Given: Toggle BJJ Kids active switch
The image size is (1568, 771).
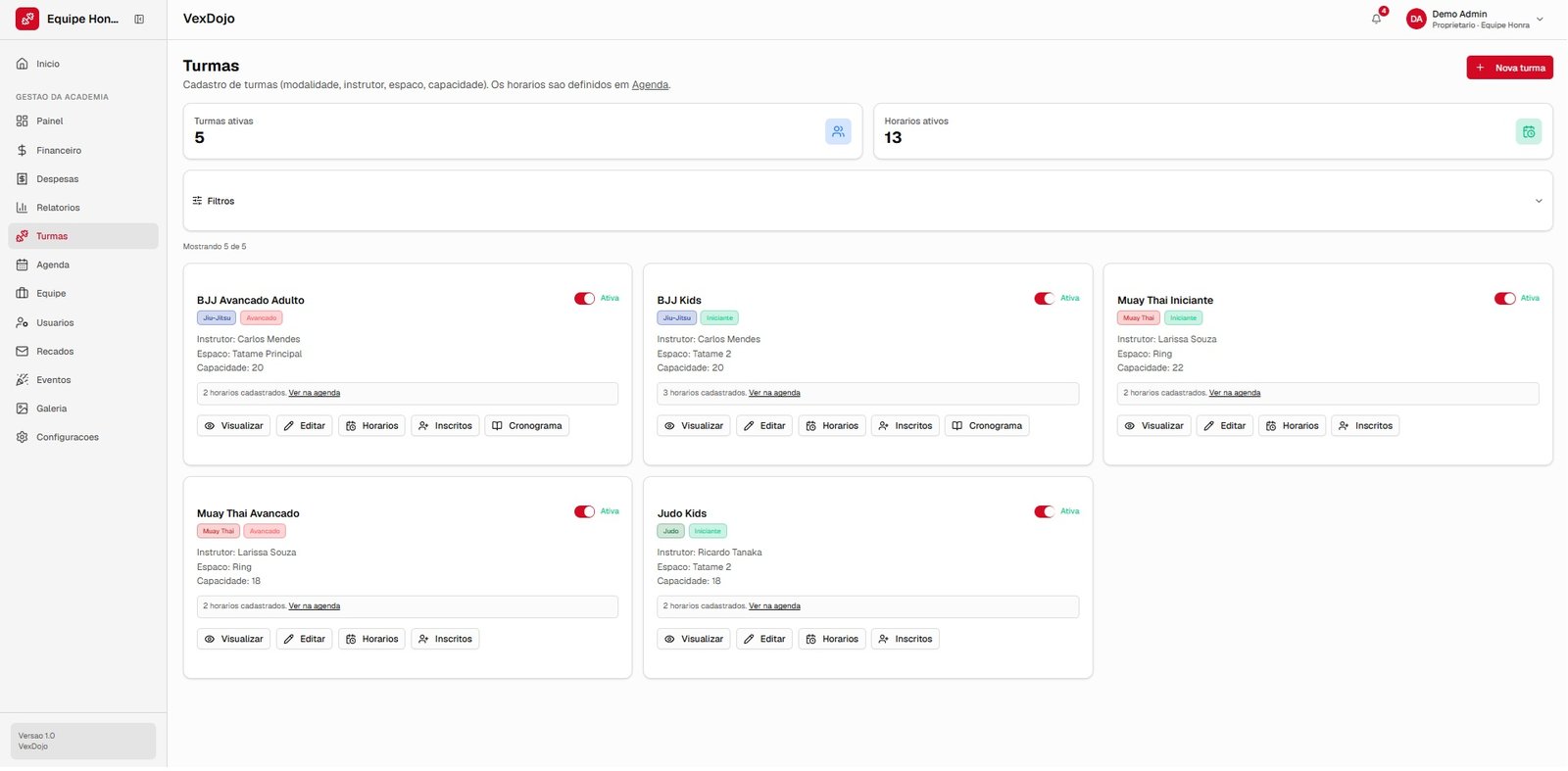Looking at the screenshot, I should (x=1044, y=299).
